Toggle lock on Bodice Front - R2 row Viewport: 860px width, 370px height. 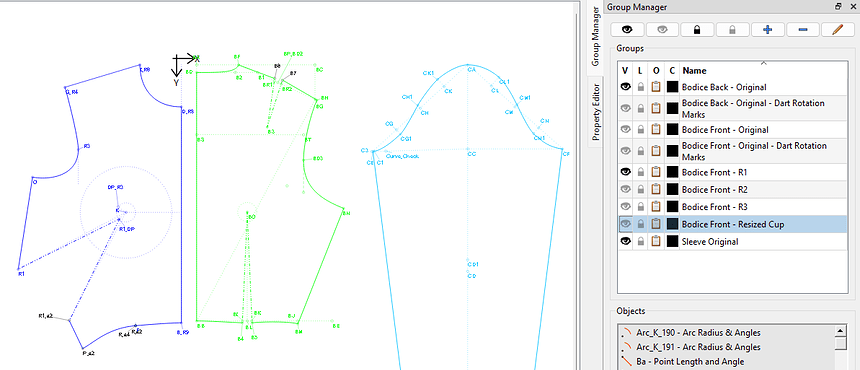click(641, 190)
